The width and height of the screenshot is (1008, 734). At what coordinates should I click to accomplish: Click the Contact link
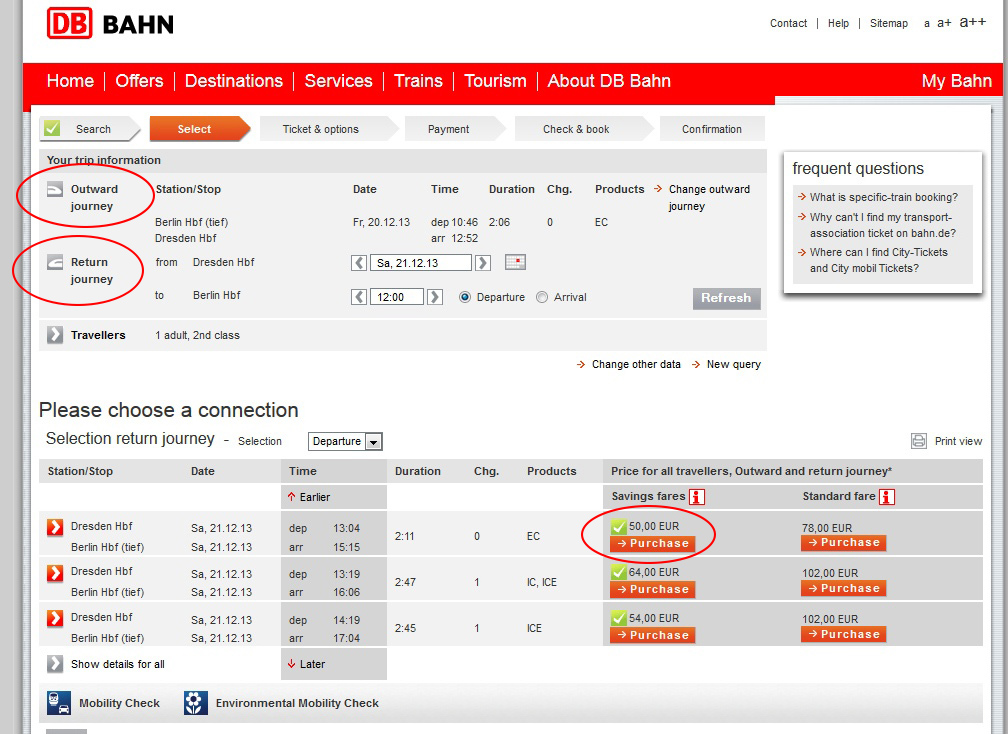coord(788,23)
